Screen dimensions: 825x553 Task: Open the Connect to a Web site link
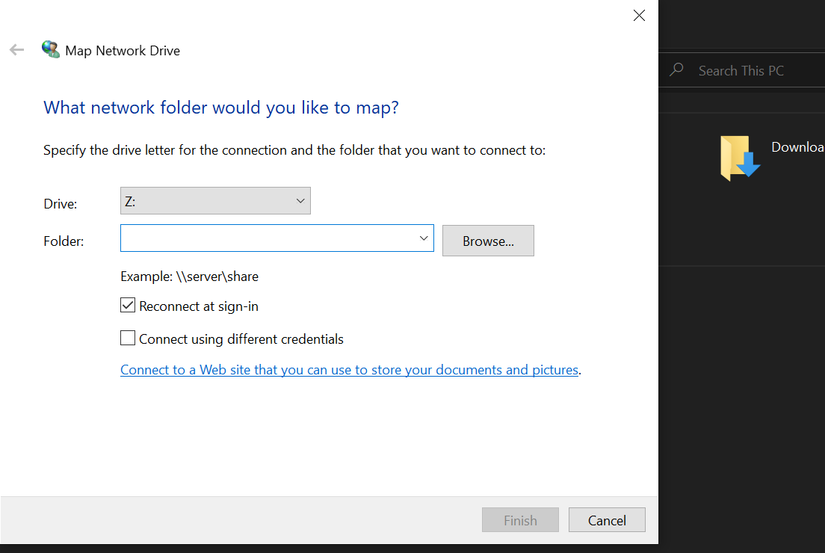(349, 370)
